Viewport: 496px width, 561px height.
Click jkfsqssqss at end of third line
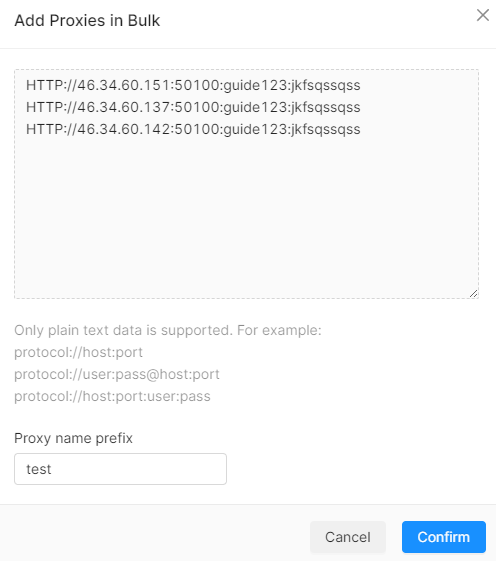[326, 129]
